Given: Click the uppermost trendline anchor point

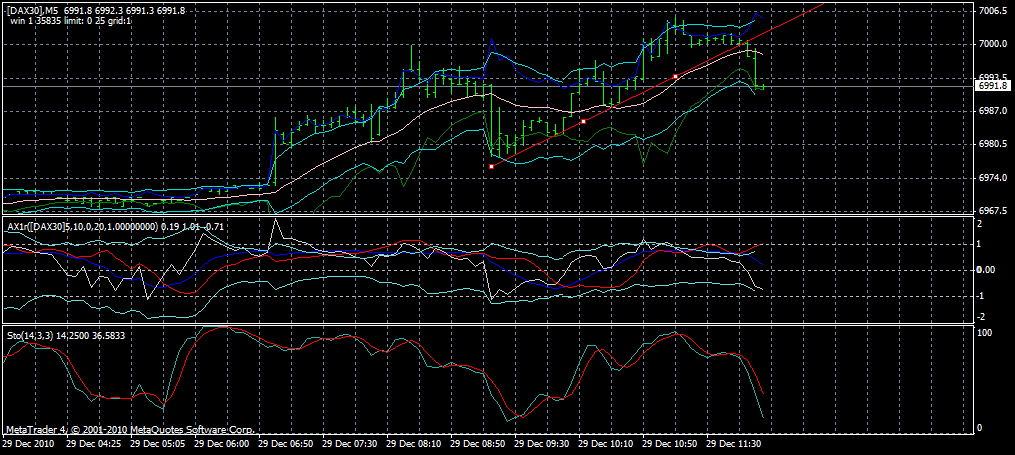Looking at the screenshot, I should (676, 76).
